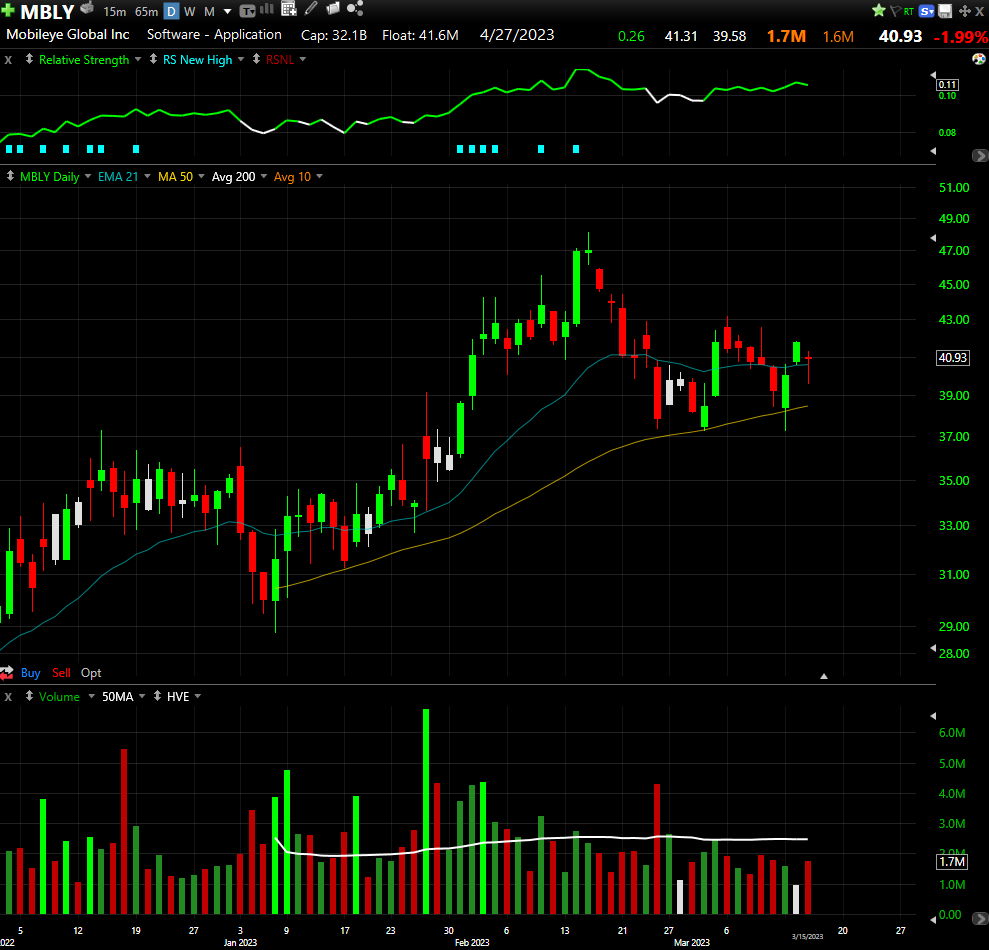The width and height of the screenshot is (989, 950).
Task: Click the green plus add-symbol icon
Action: tap(8, 10)
